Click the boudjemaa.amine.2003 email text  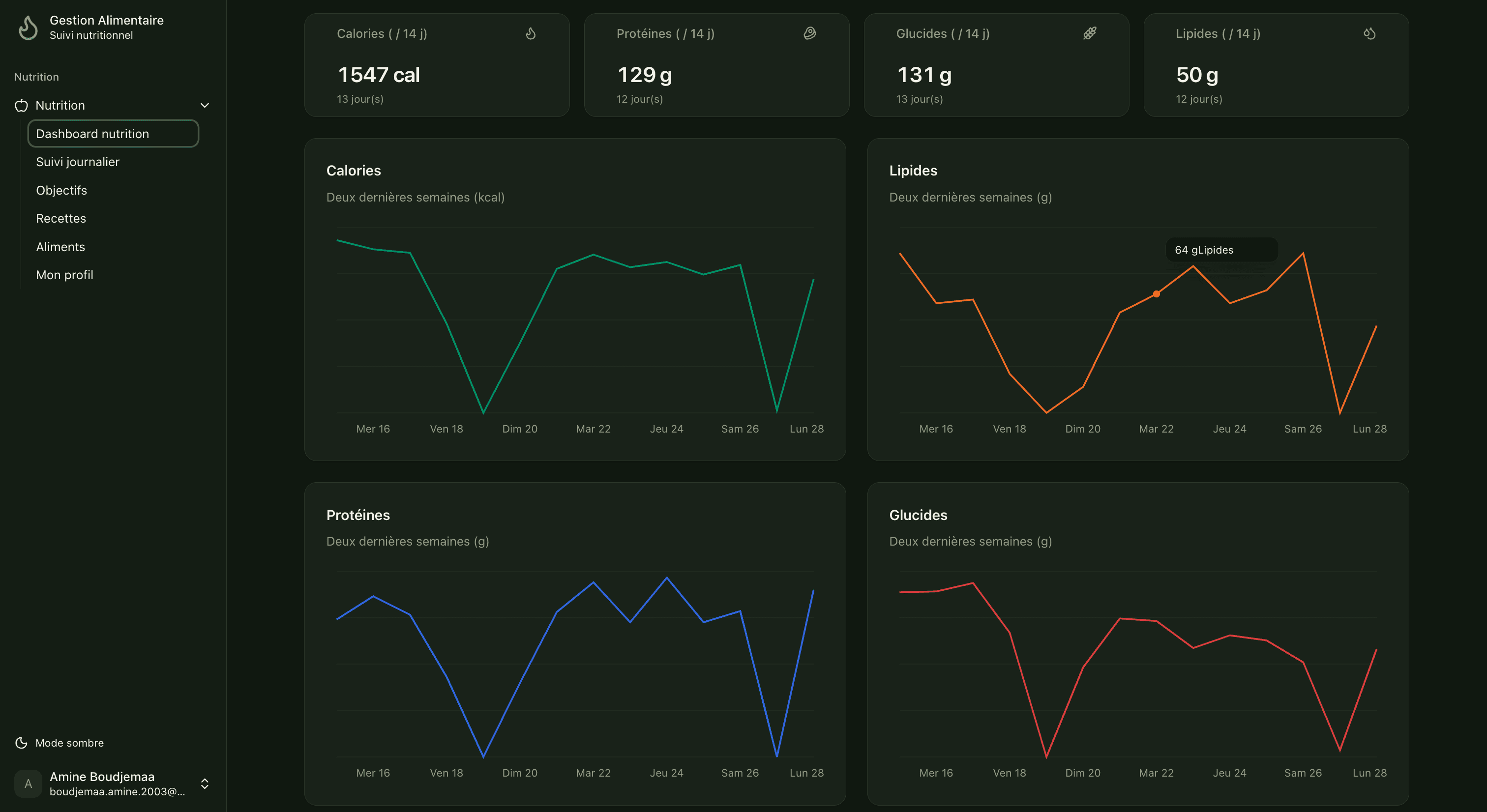pyautogui.click(x=117, y=792)
